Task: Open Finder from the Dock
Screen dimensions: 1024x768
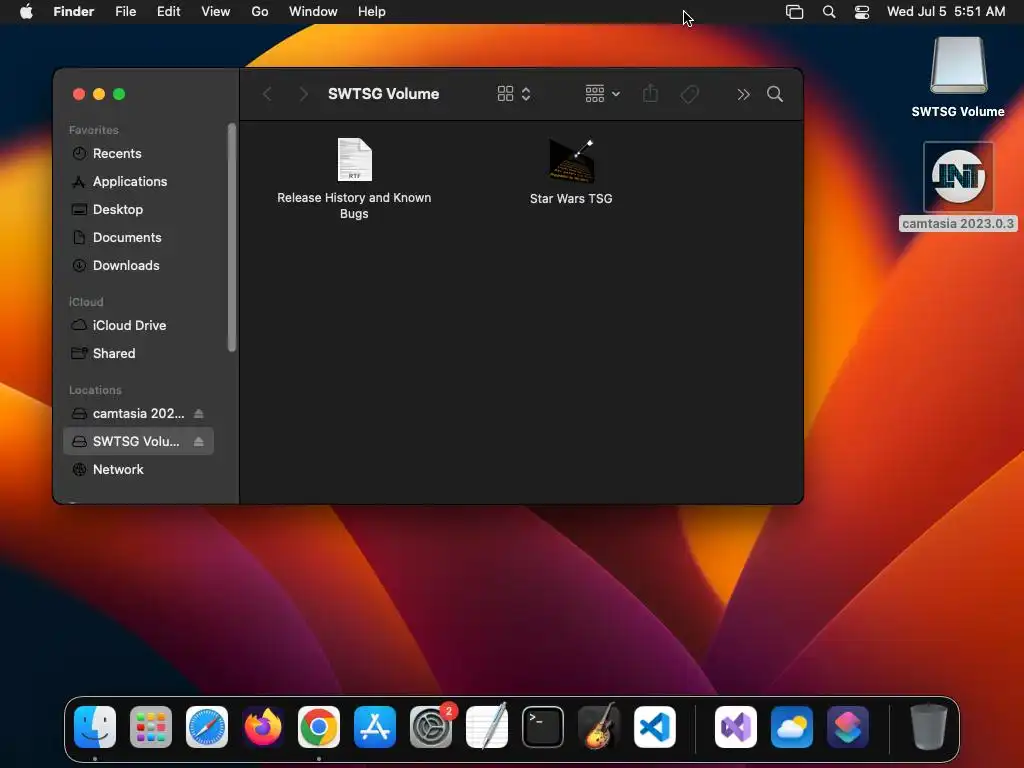Action: pyautogui.click(x=95, y=727)
